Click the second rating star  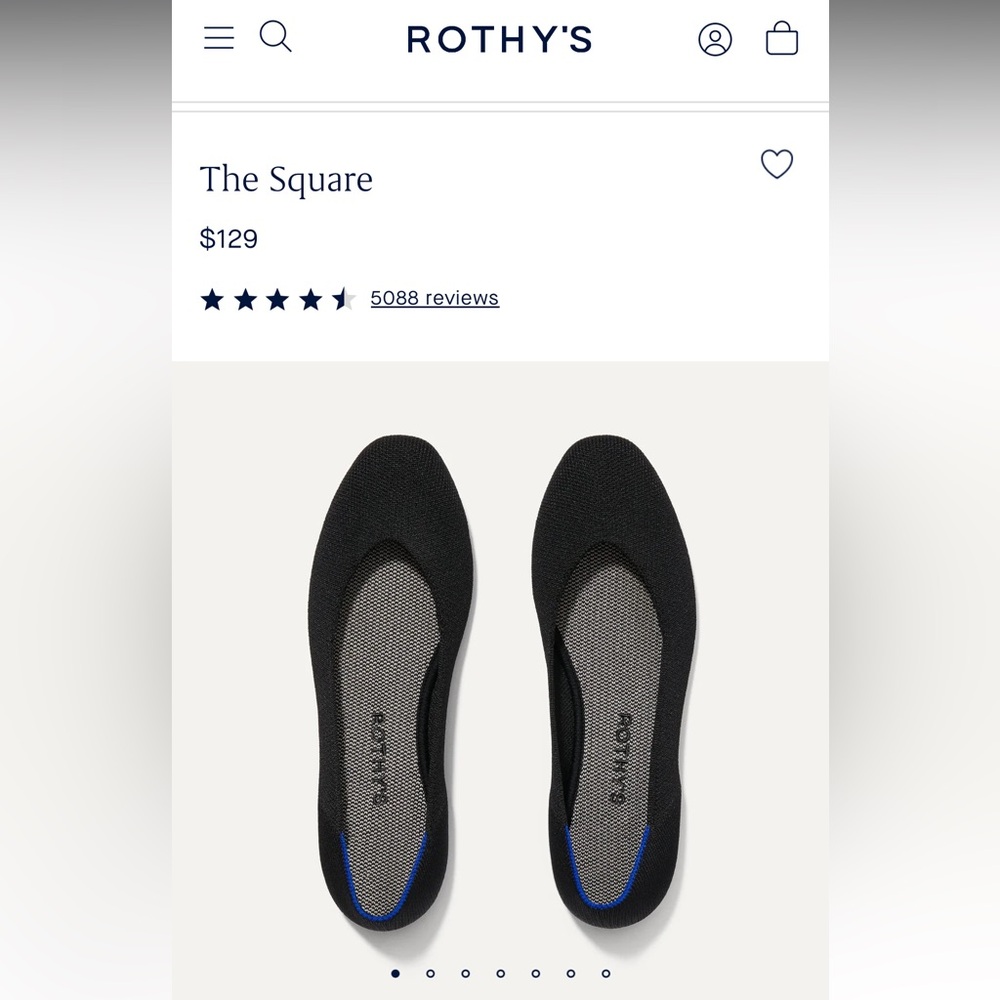click(245, 298)
